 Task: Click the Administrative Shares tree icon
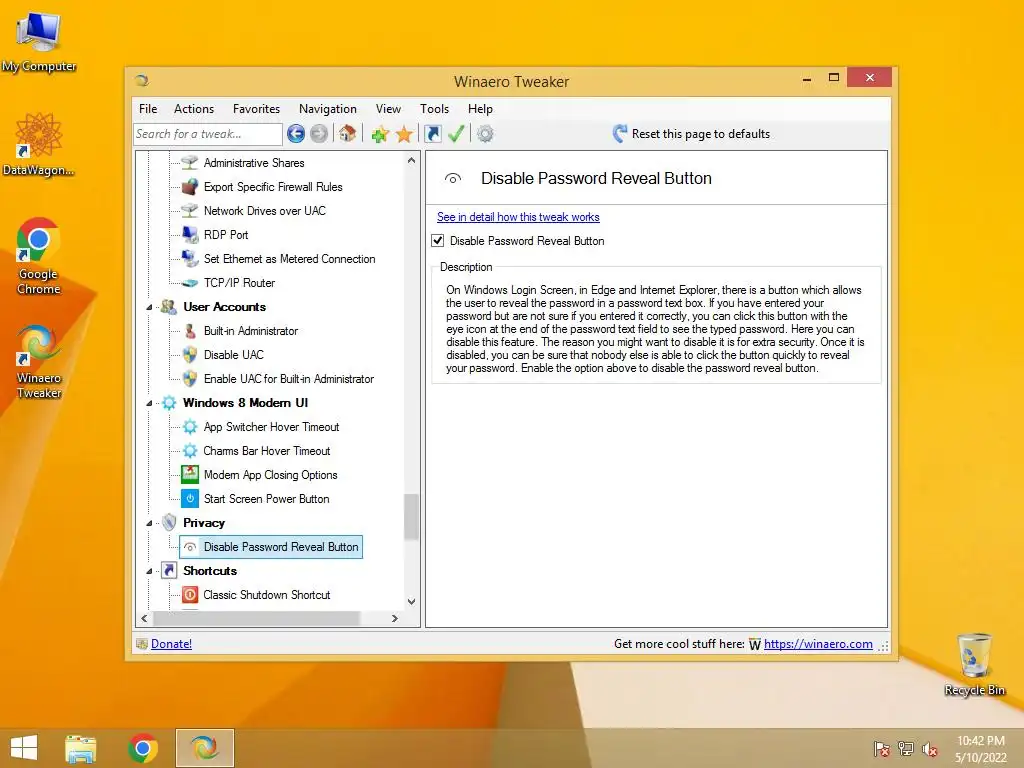point(189,162)
